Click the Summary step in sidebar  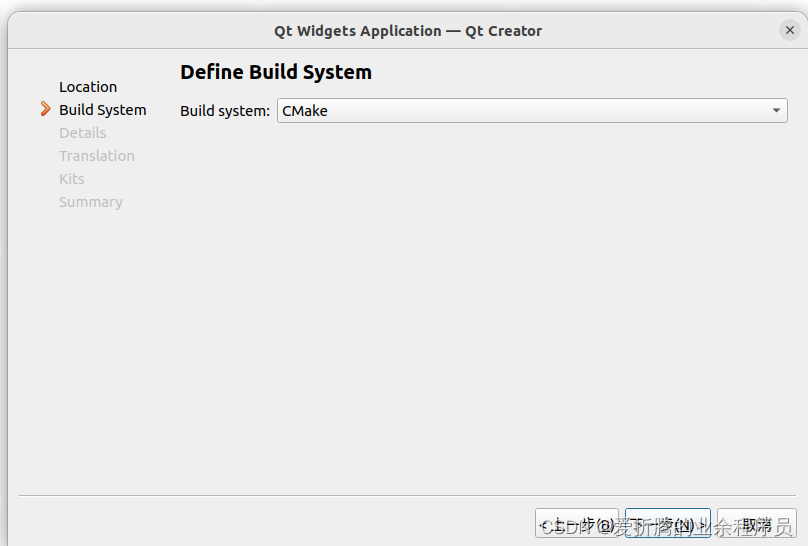(x=91, y=202)
